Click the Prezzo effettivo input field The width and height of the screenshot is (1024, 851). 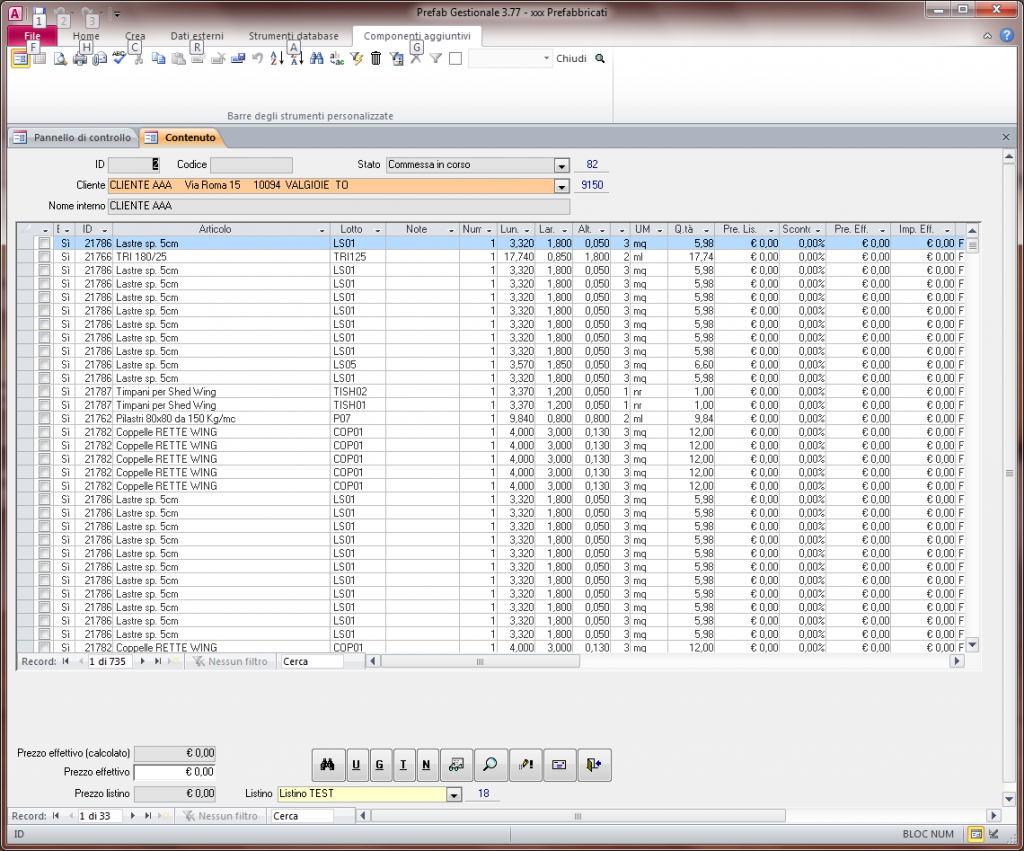click(x=175, y=773)
